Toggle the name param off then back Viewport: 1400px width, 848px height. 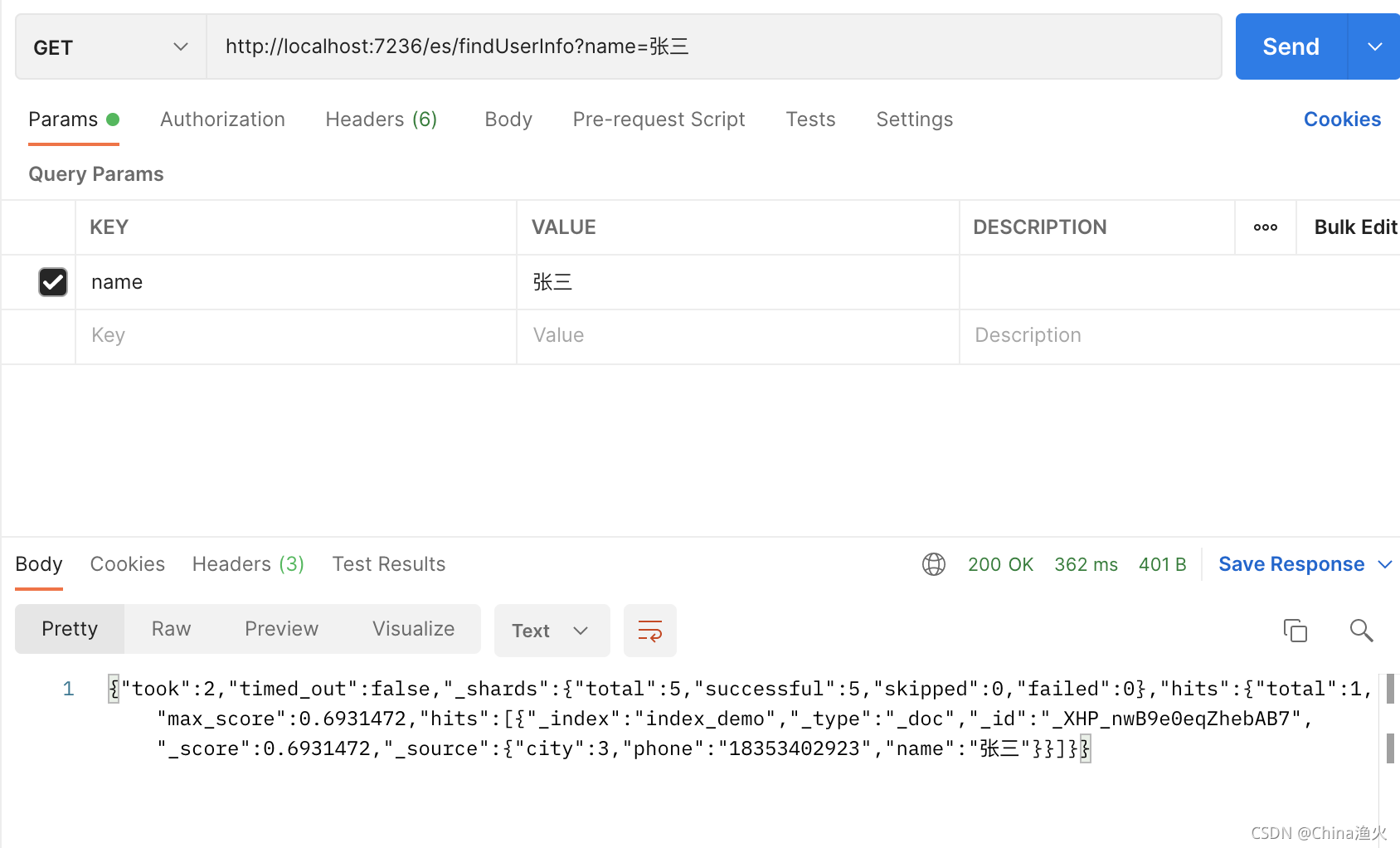click(52, 282)
